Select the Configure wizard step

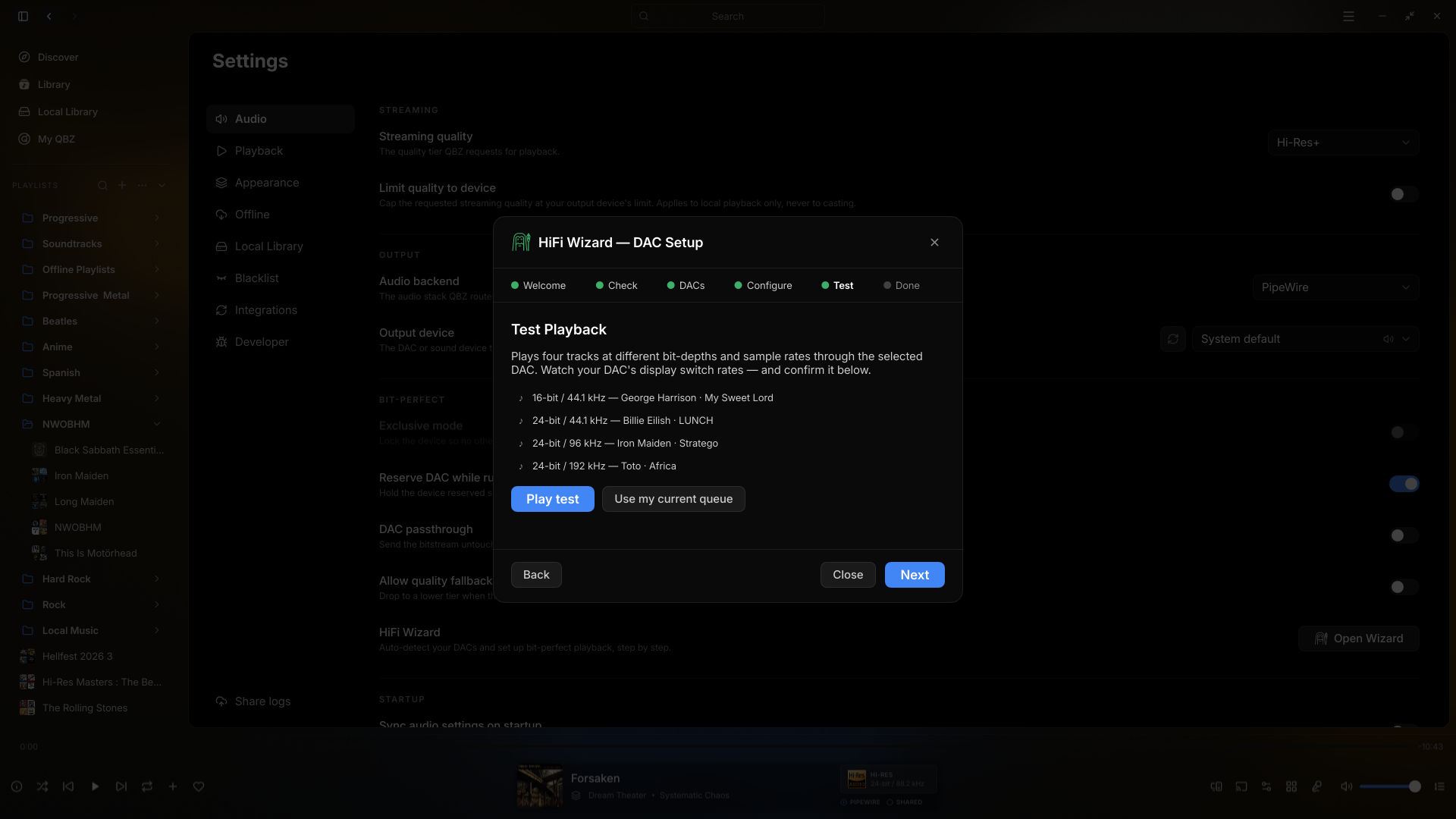pos(764,286)
